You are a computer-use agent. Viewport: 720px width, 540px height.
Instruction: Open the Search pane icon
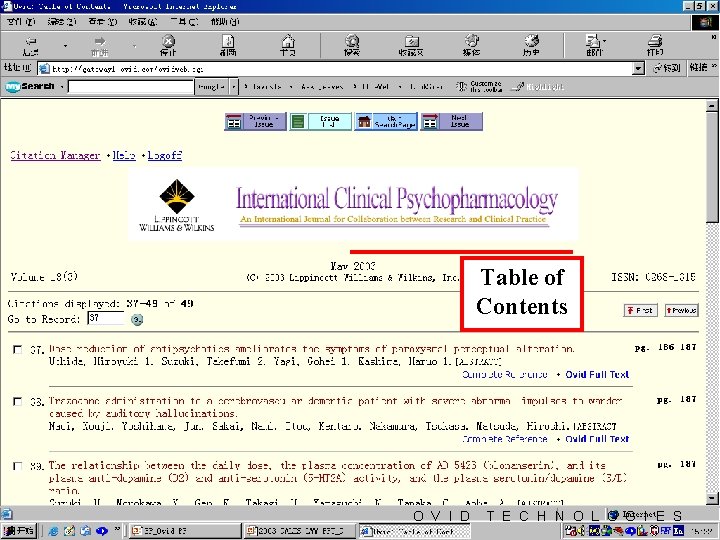click(x=352, y=45)
